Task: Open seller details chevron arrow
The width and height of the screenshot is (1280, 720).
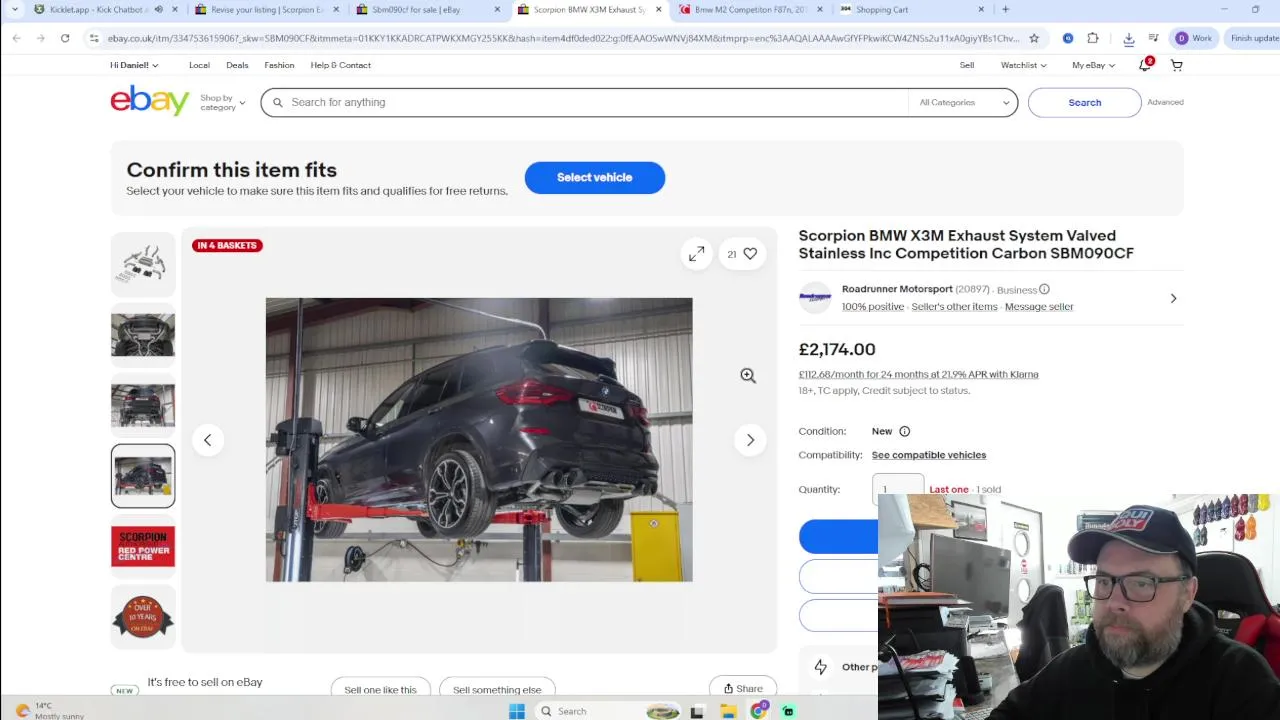Action: tap(1173, 298)
